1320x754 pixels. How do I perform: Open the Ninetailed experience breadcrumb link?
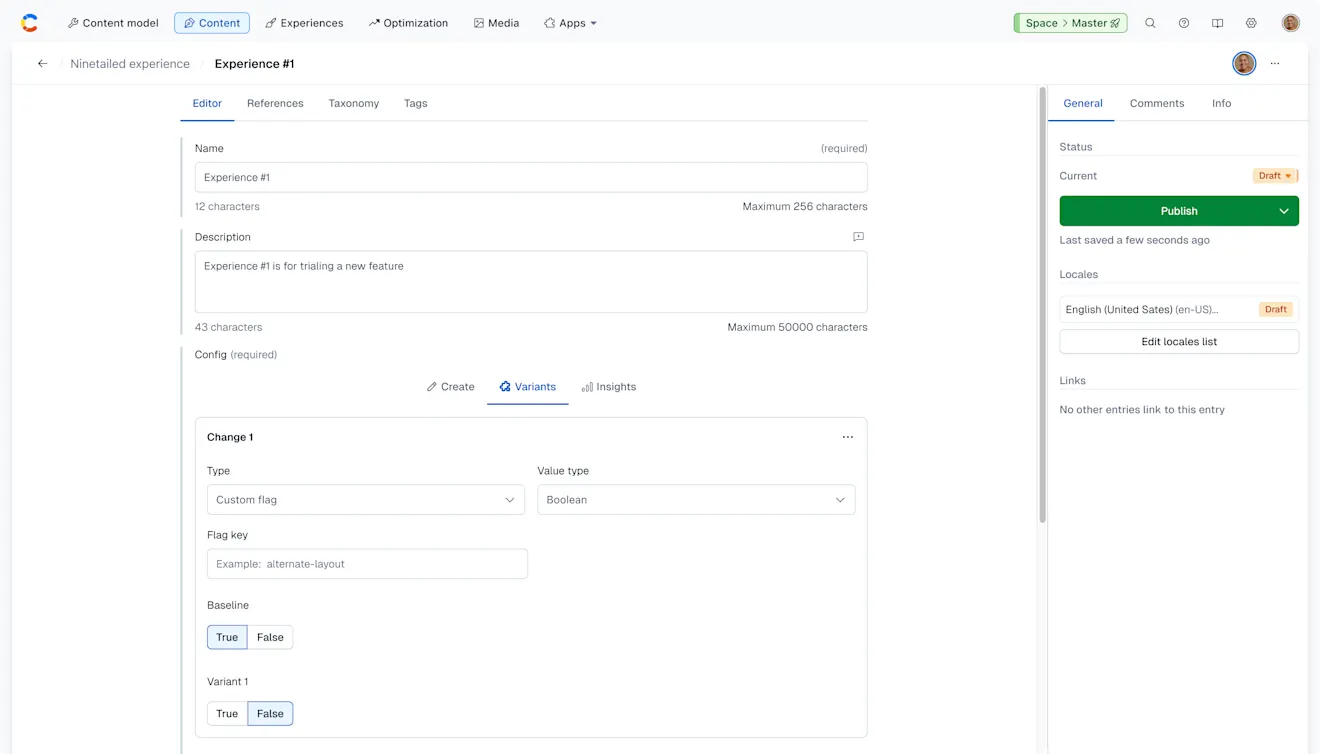click(130, 64)
